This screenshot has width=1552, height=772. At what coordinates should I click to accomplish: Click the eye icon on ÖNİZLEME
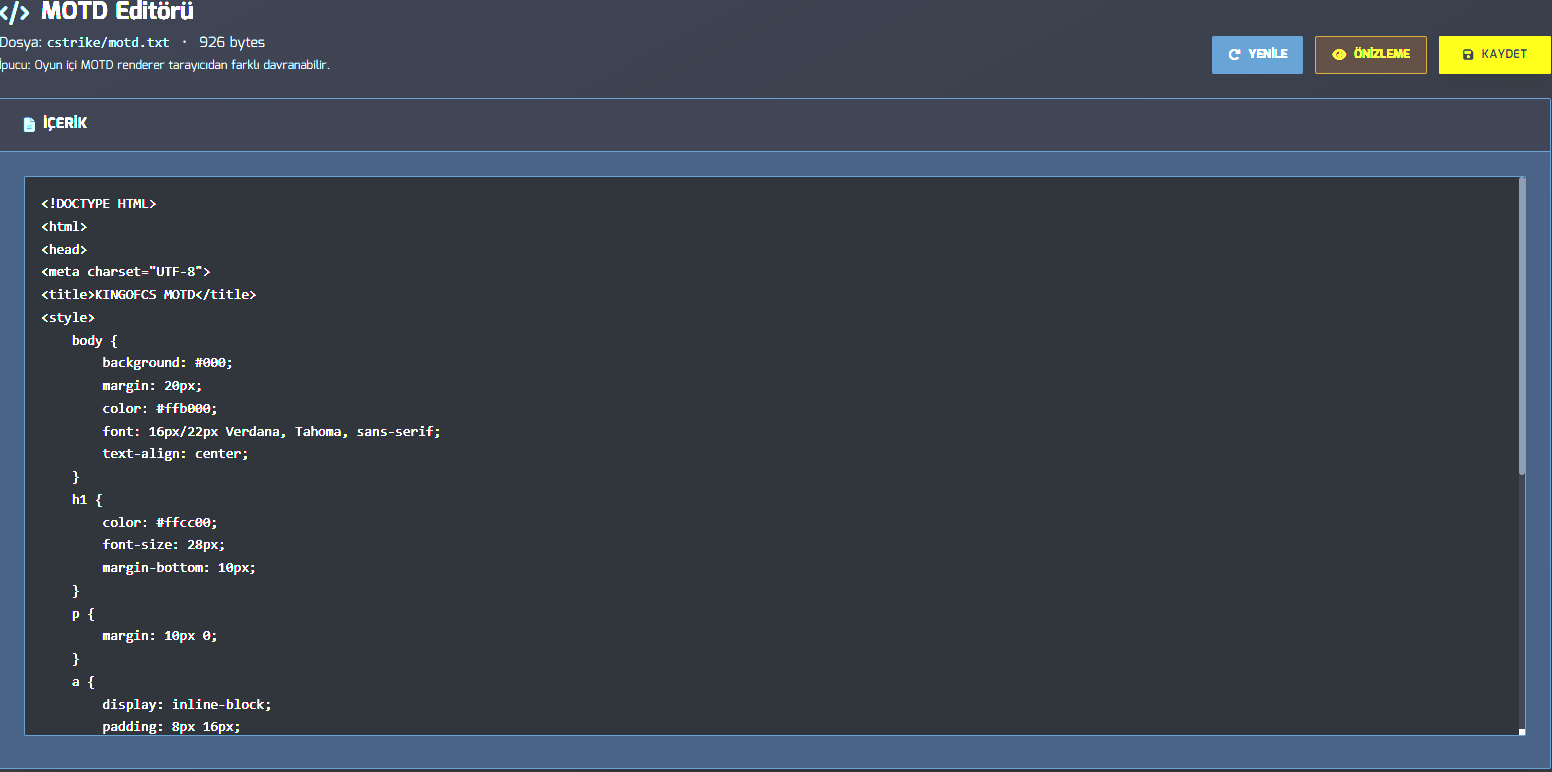click(1339, 54)
